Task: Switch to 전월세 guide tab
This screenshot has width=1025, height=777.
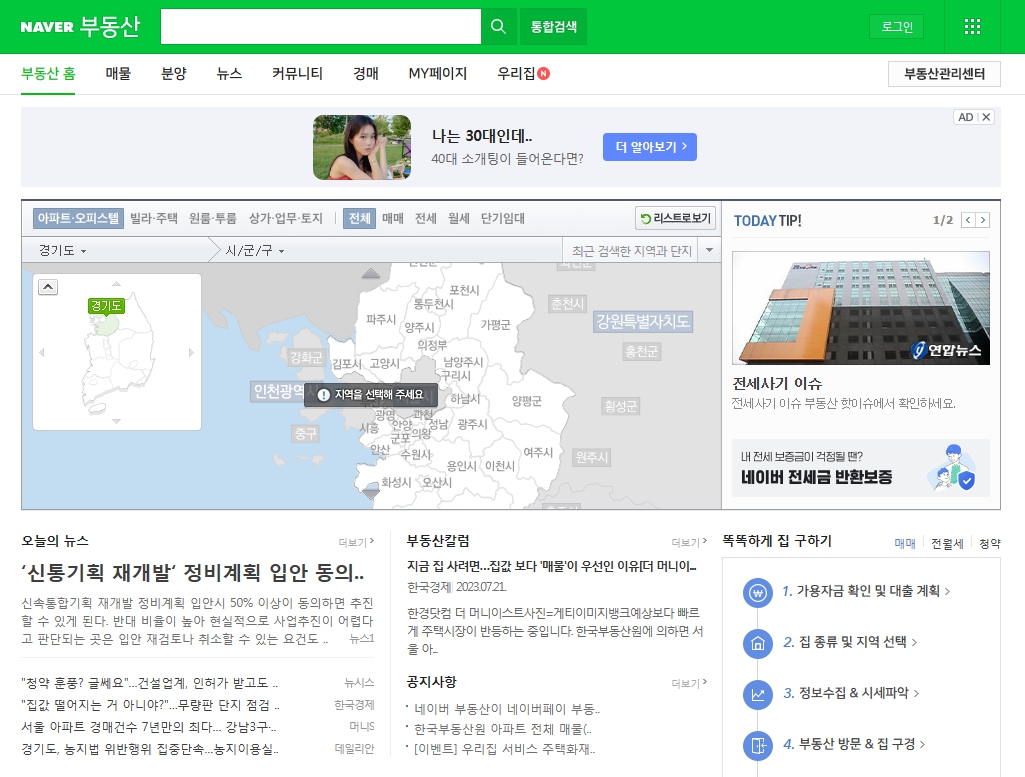Action: click(x=947, y=544)
